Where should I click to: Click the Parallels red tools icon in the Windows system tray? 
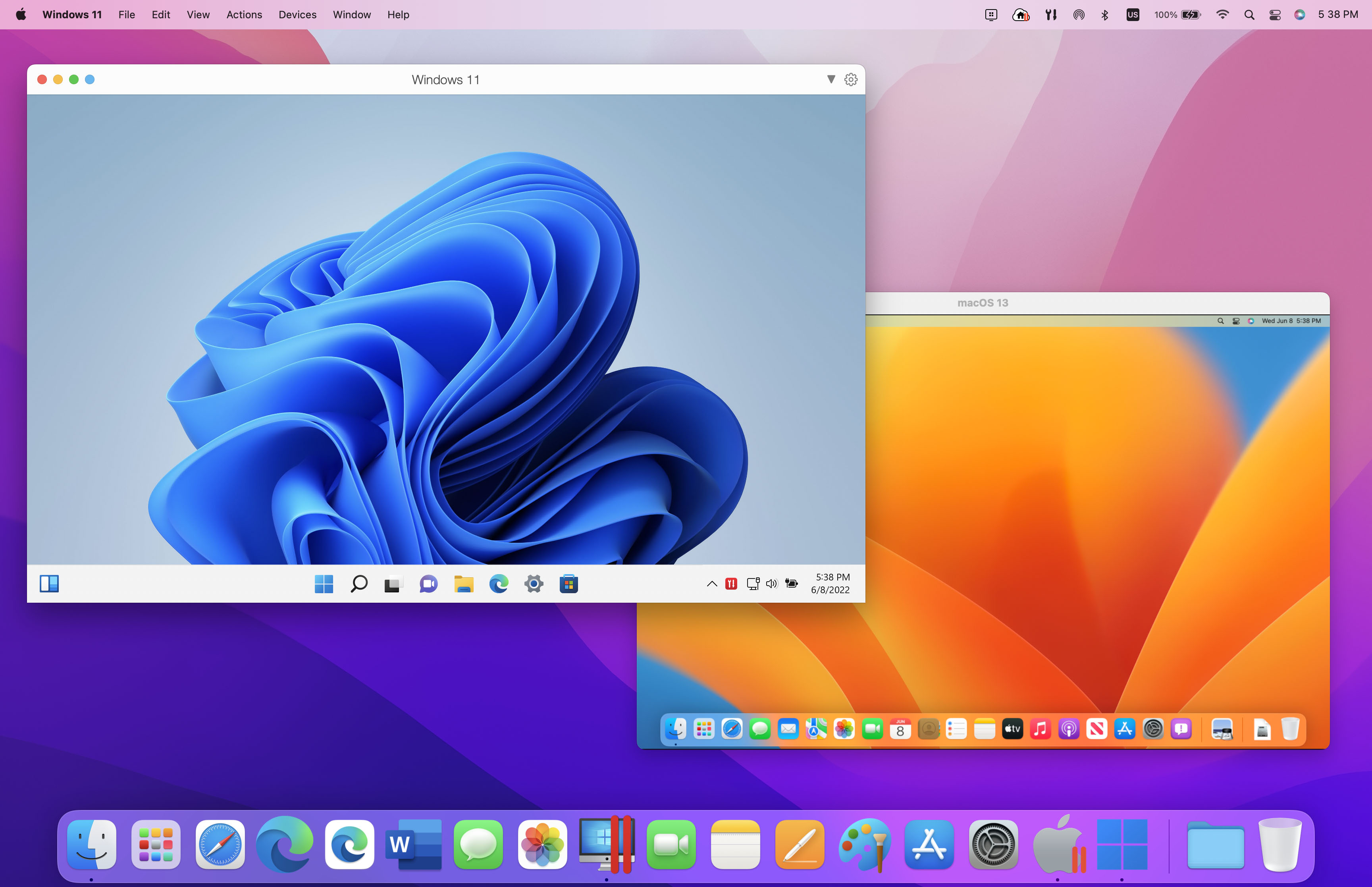730,584
